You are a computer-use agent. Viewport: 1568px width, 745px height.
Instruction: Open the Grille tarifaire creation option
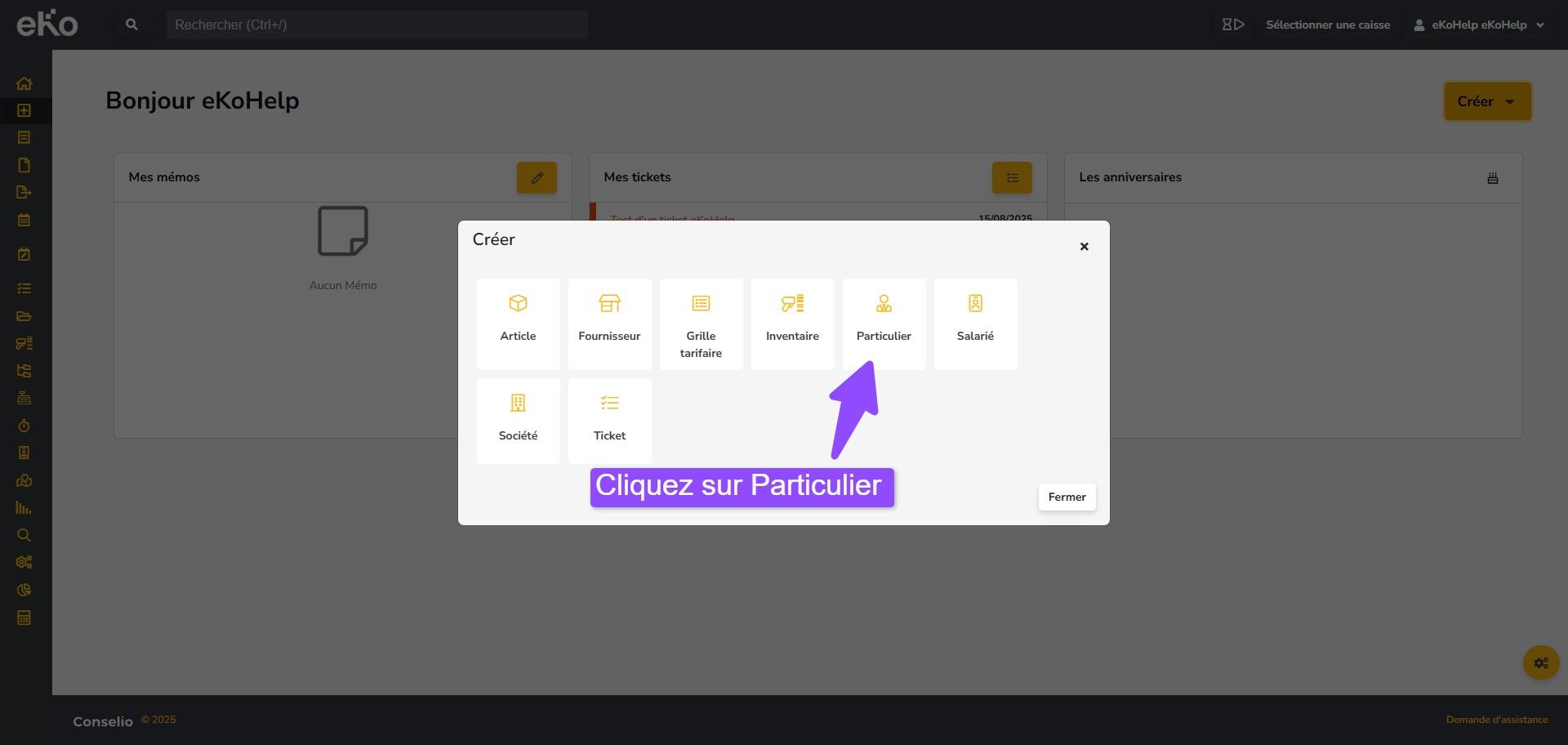(x=701, y=323)
